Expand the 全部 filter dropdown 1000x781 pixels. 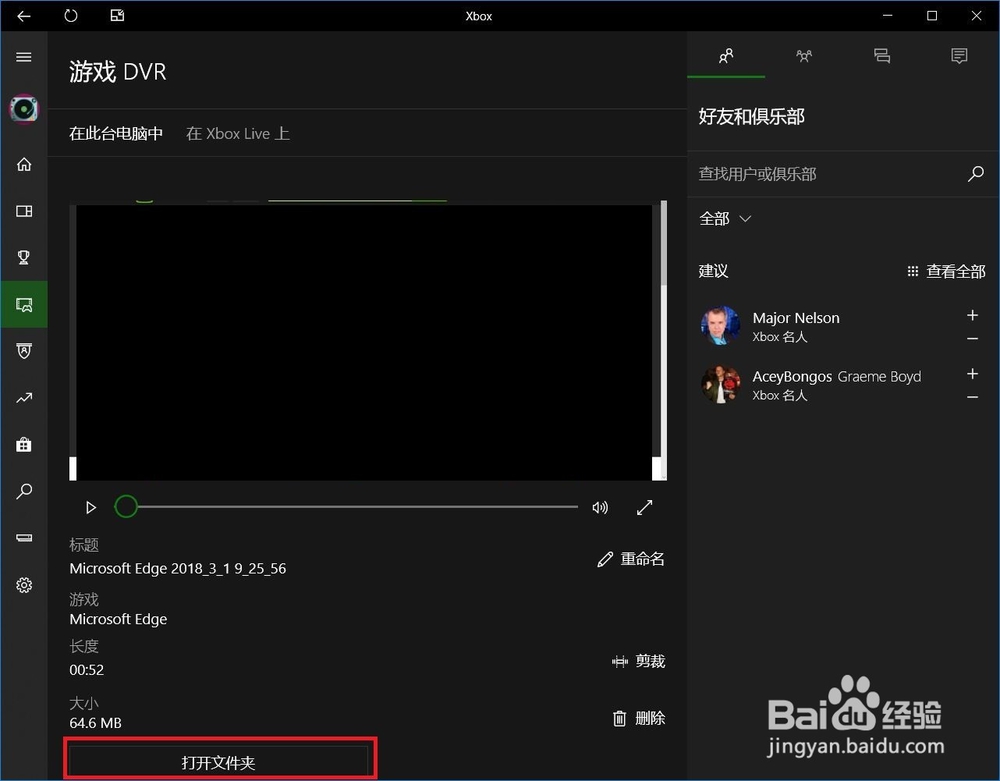click(x=726, y=219)
